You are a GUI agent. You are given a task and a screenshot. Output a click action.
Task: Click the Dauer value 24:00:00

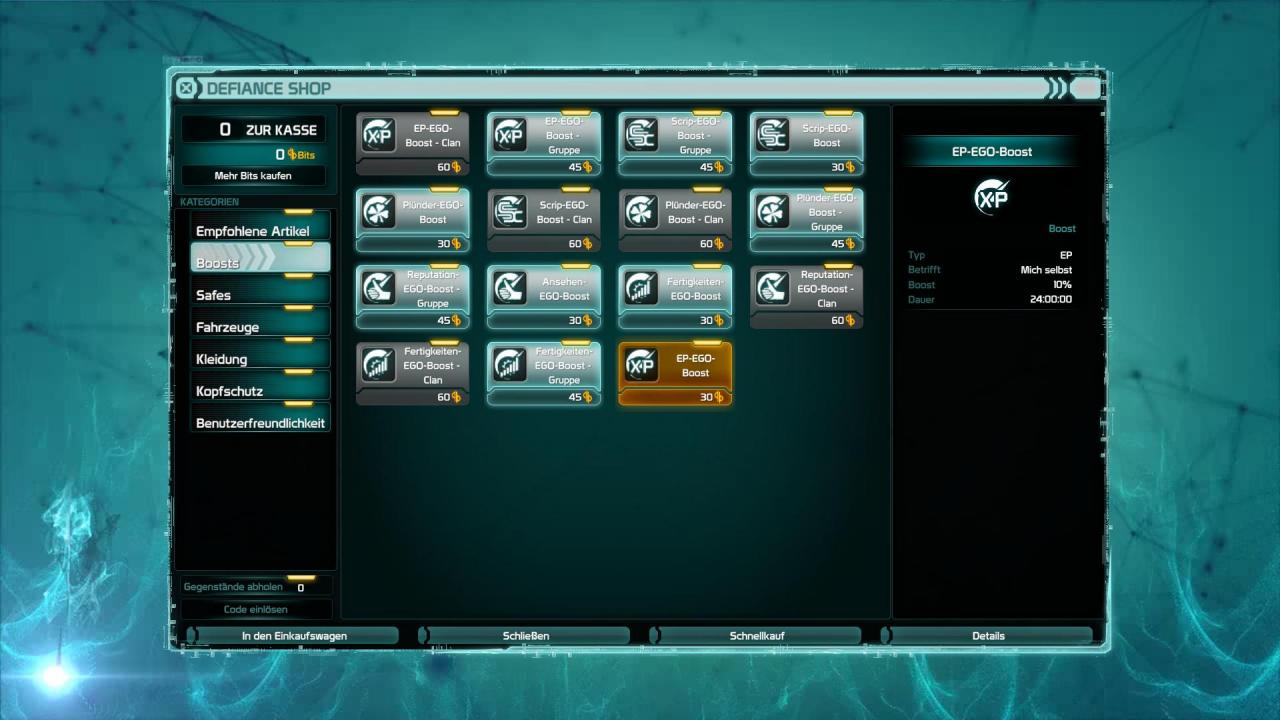tap(1051, 299)
